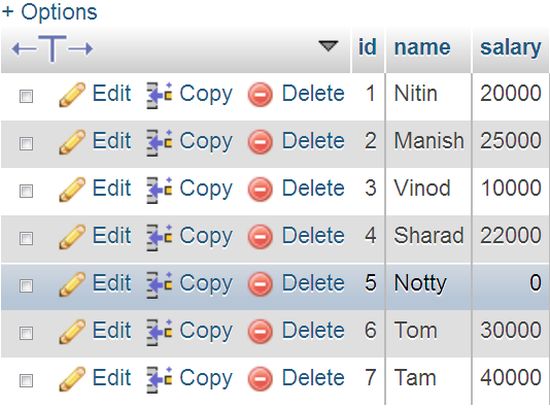
Task: Check the checkbox for row id 1
Action: click(x=26, y=96)
